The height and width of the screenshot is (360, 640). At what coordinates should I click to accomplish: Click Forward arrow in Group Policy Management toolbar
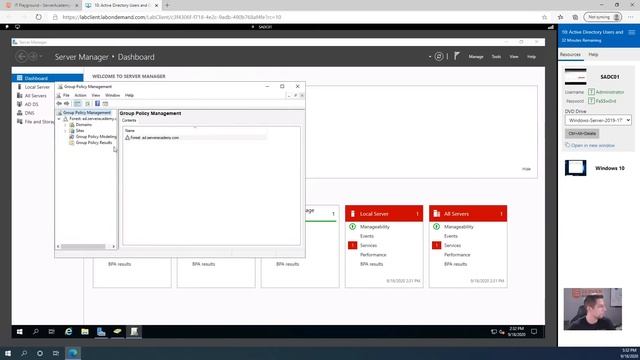[67, 104]
